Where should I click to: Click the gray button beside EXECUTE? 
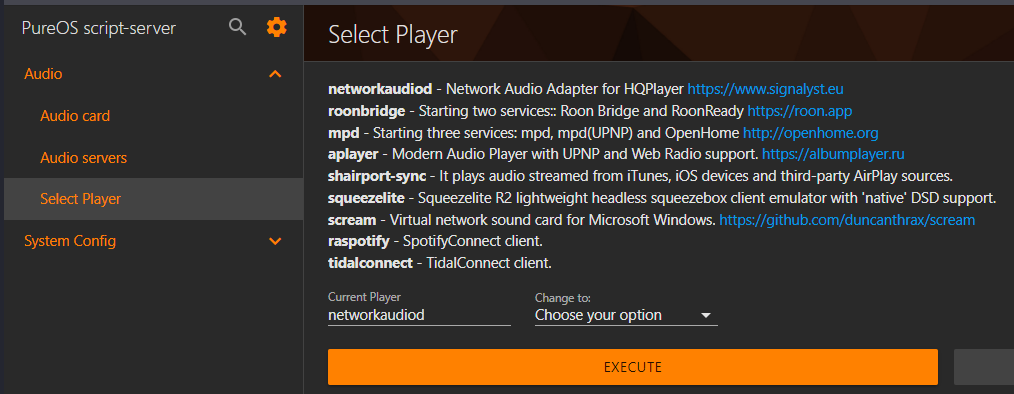point(984,367)
